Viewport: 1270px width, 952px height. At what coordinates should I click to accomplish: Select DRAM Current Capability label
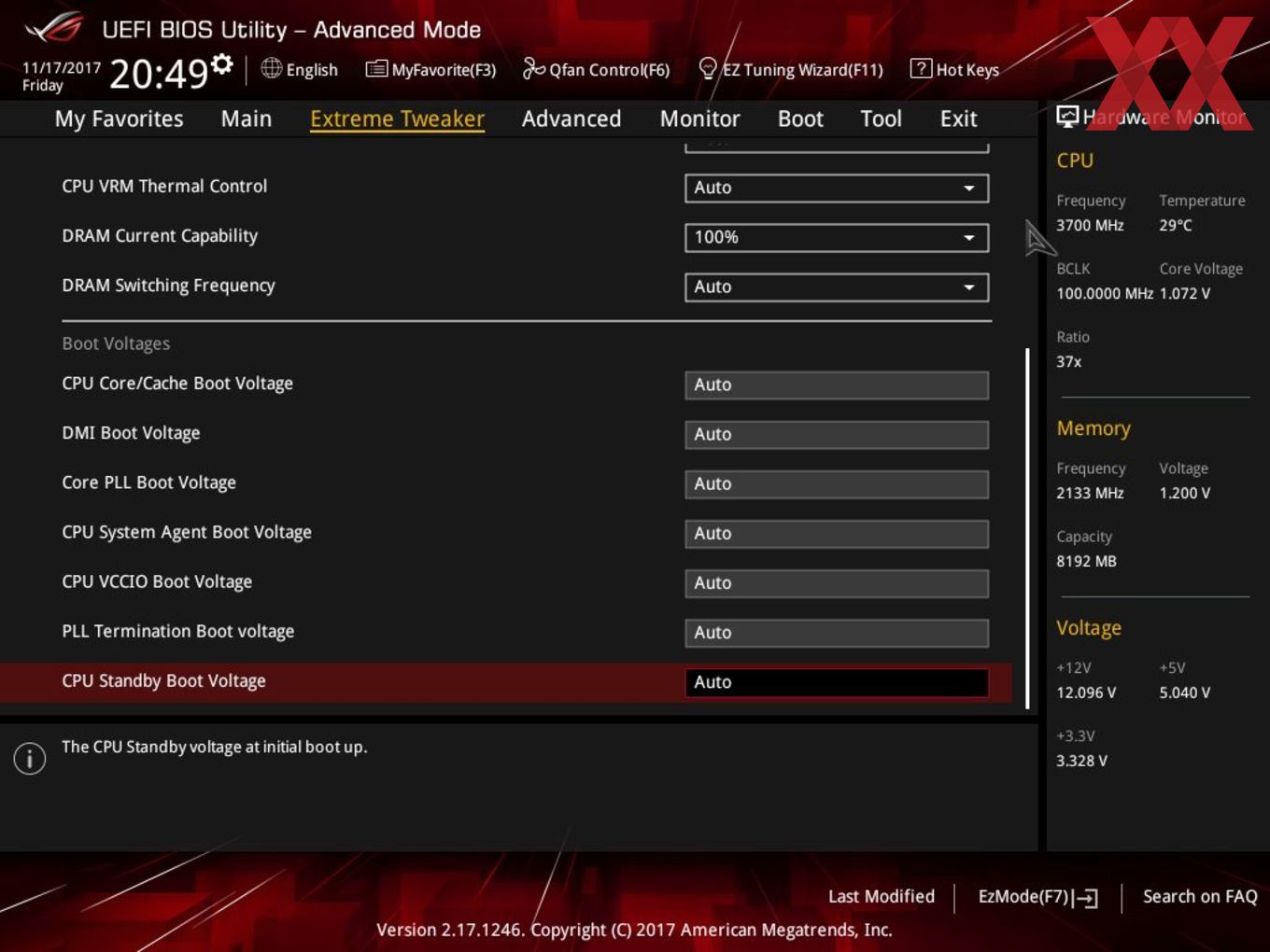pos(160,235)
